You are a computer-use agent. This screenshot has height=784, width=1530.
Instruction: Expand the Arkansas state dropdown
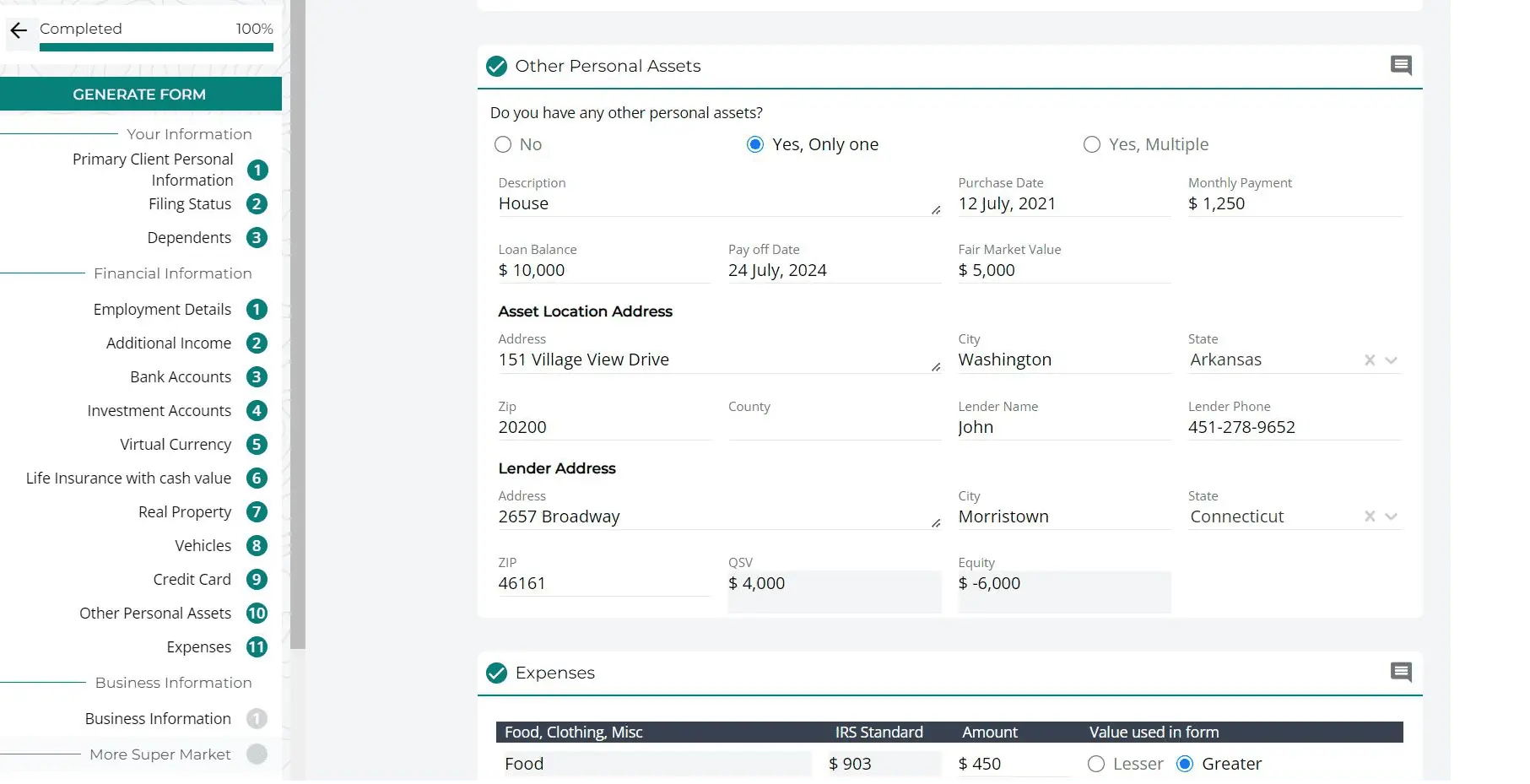[x=1392, y=360]
